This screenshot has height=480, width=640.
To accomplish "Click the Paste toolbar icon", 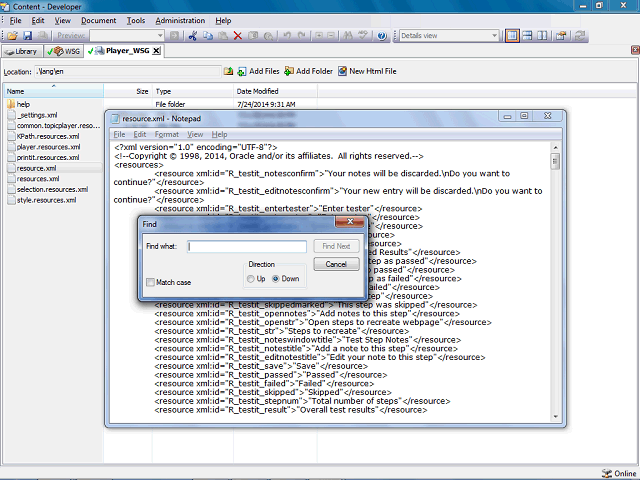I will pyautogui.click(x=223, y=36).
